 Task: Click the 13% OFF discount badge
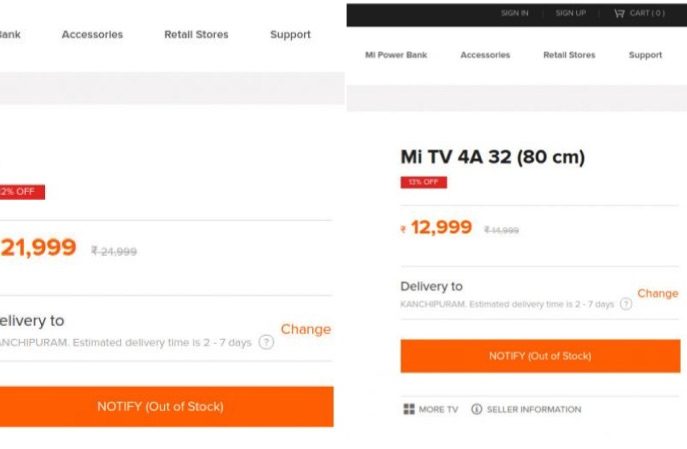click(x=423, y=182)
